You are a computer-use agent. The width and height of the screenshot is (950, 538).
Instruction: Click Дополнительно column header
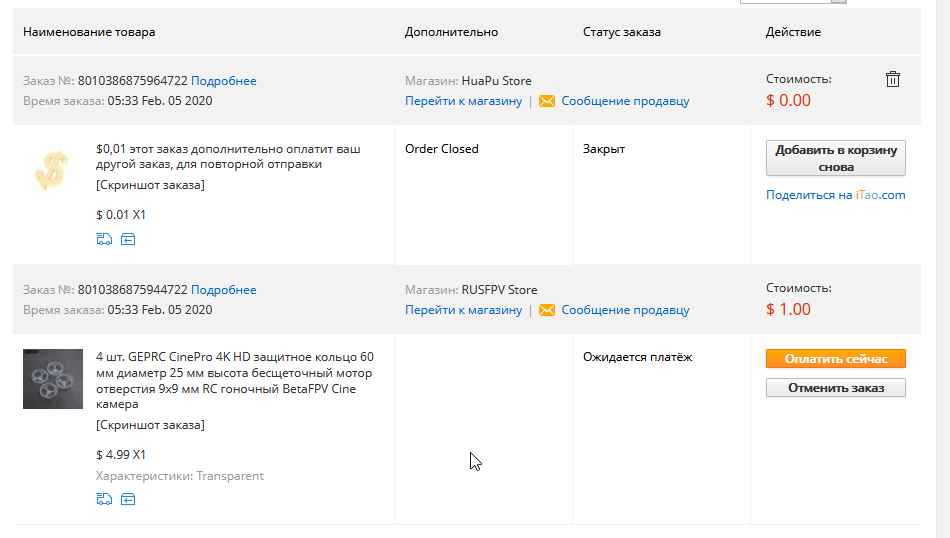click(451, 32)
